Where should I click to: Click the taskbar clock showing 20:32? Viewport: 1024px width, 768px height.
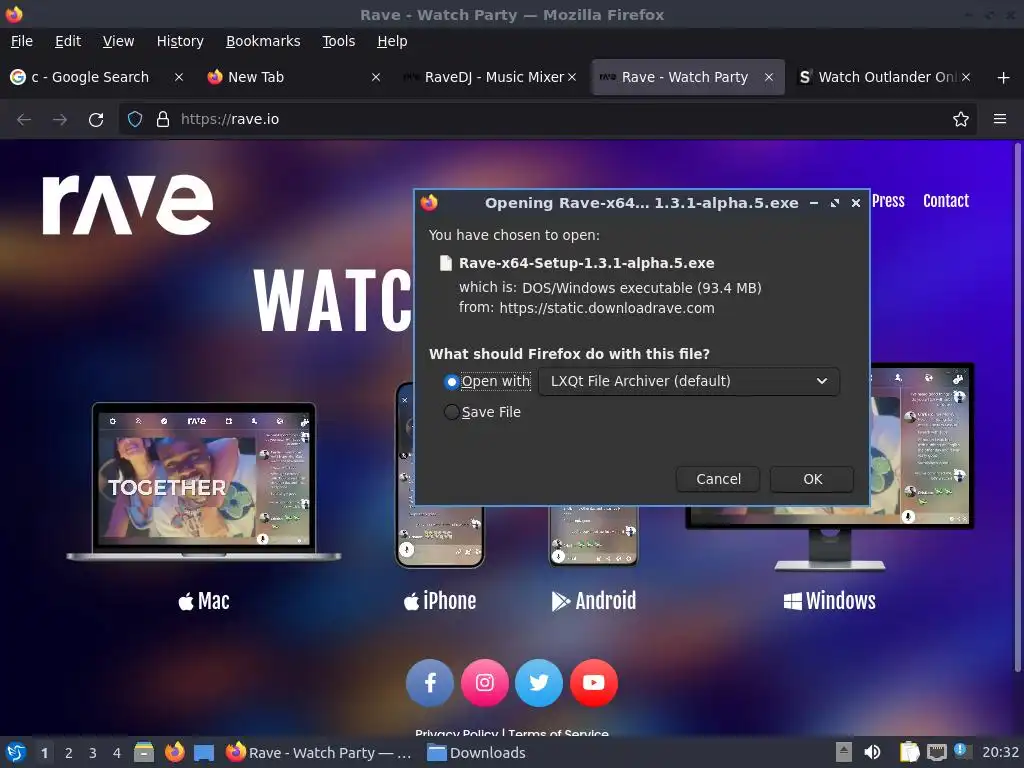[x=1000, y=753]
